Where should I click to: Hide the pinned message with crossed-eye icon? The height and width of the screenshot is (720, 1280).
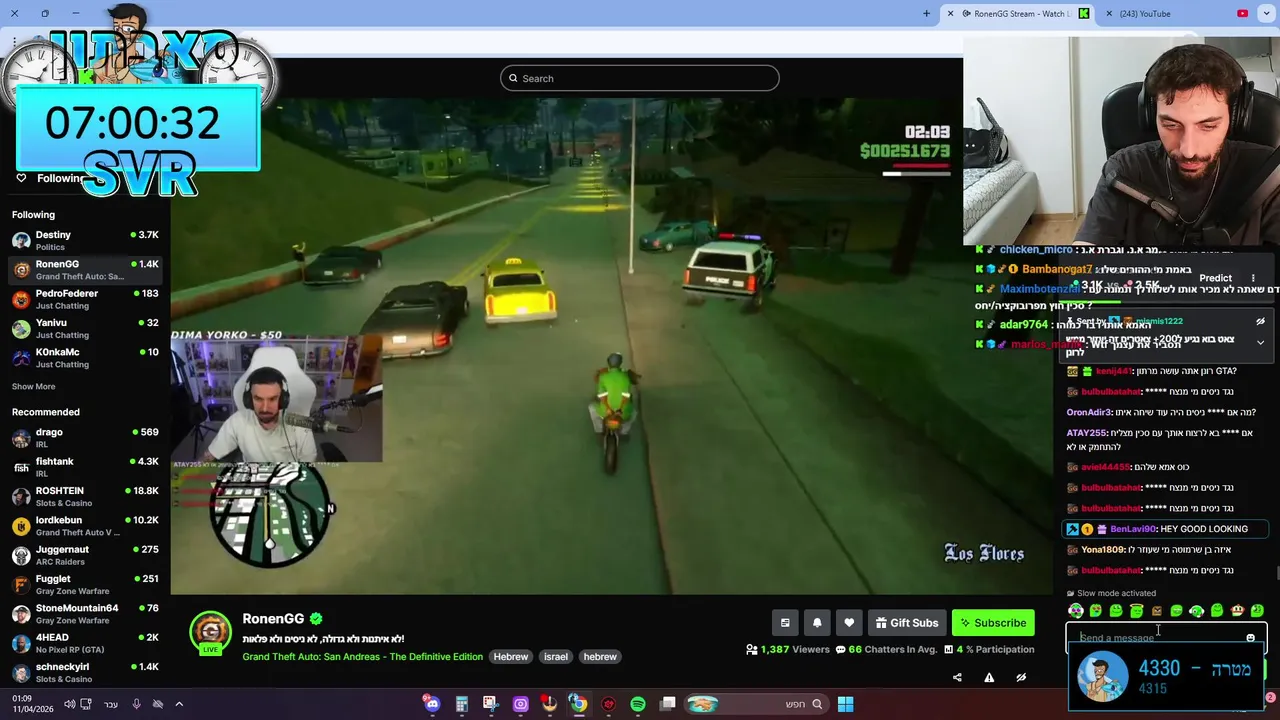1260,322
